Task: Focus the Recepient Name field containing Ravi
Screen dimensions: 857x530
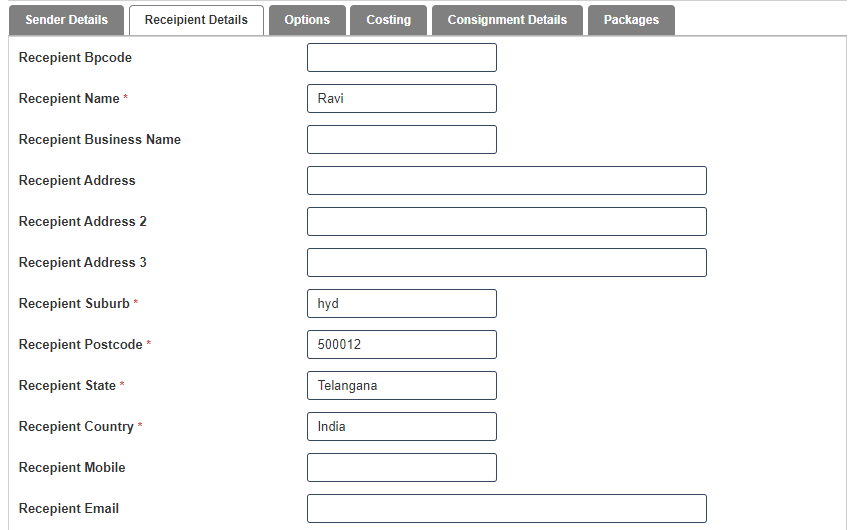Action: click(401, 99)
